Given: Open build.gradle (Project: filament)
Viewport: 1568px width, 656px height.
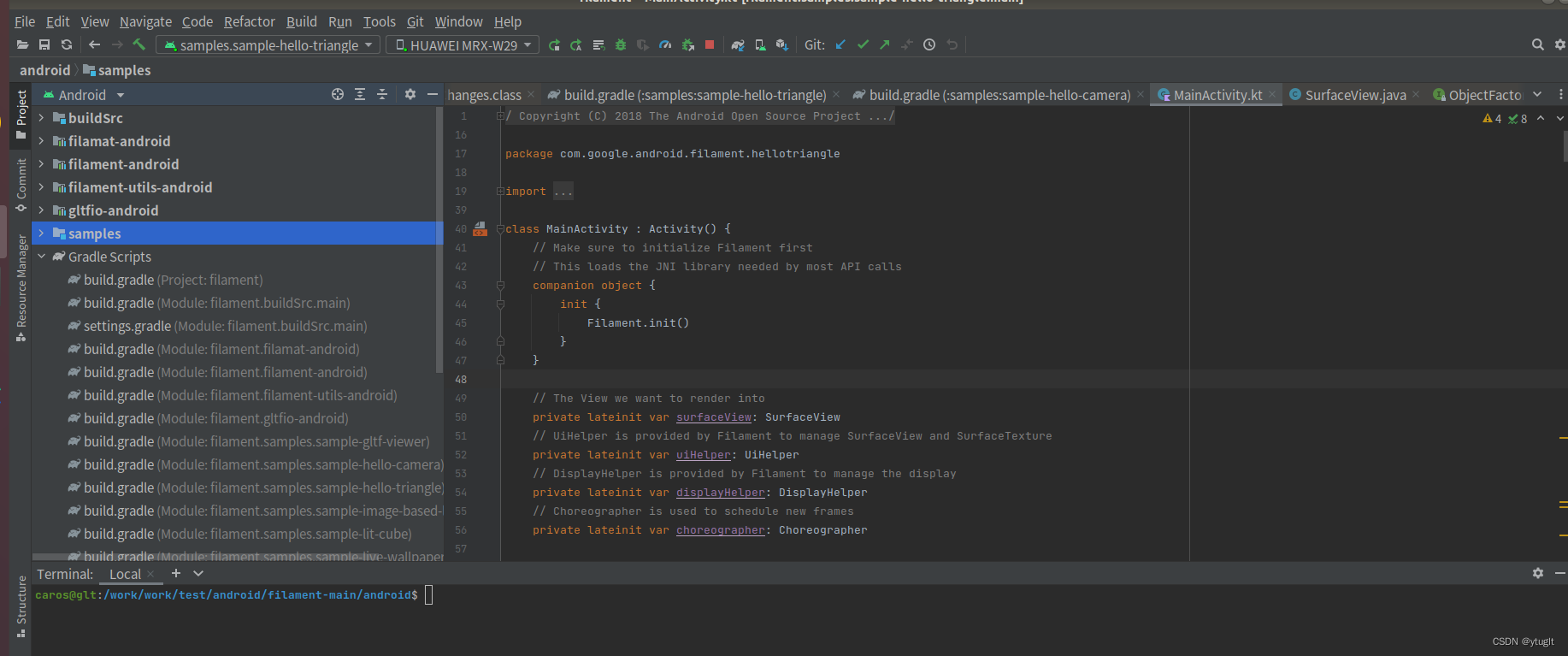Looking at the screenshot, I should [x=173, y=280].
